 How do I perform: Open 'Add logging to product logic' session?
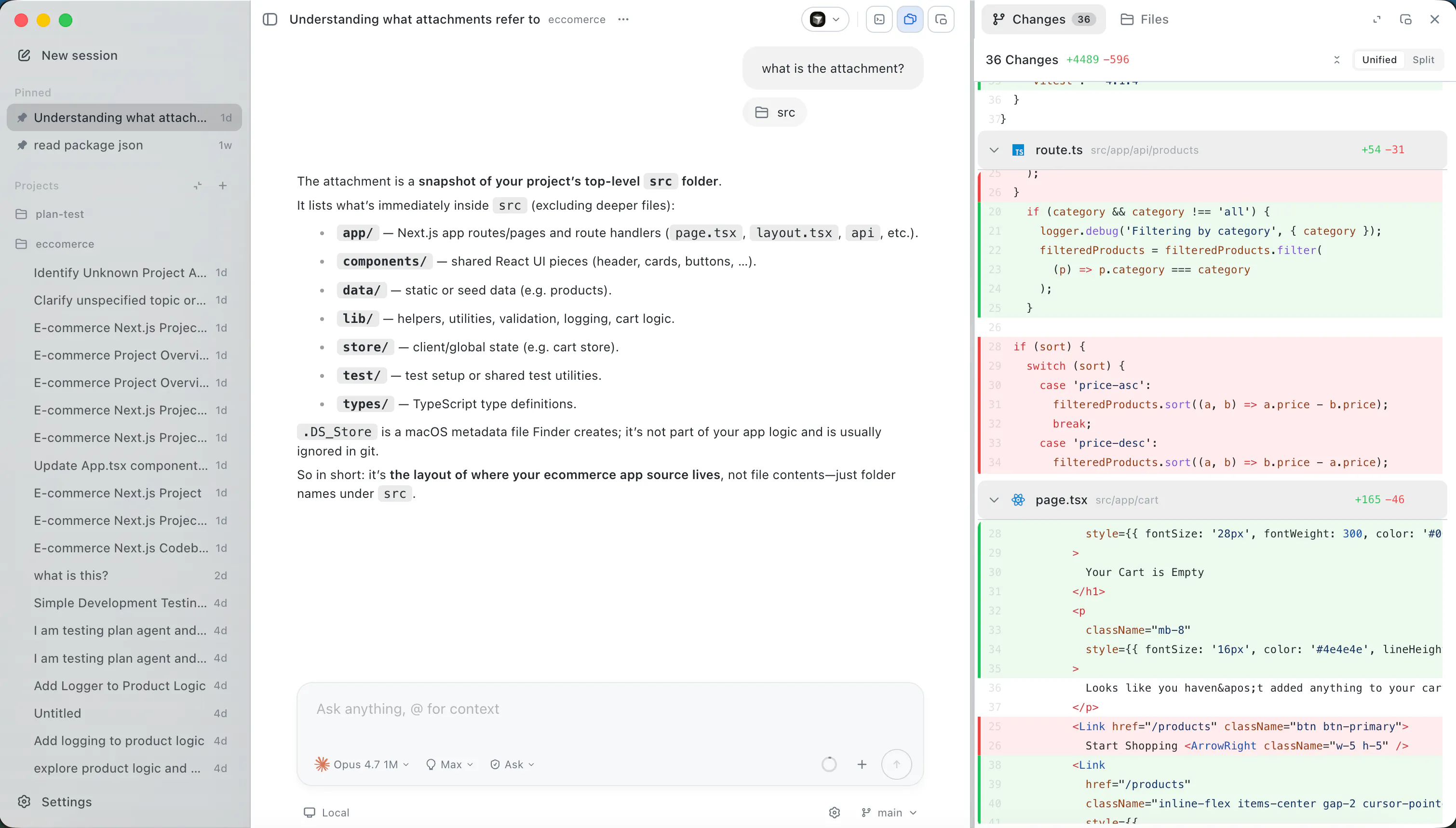[x=124, y=740]
